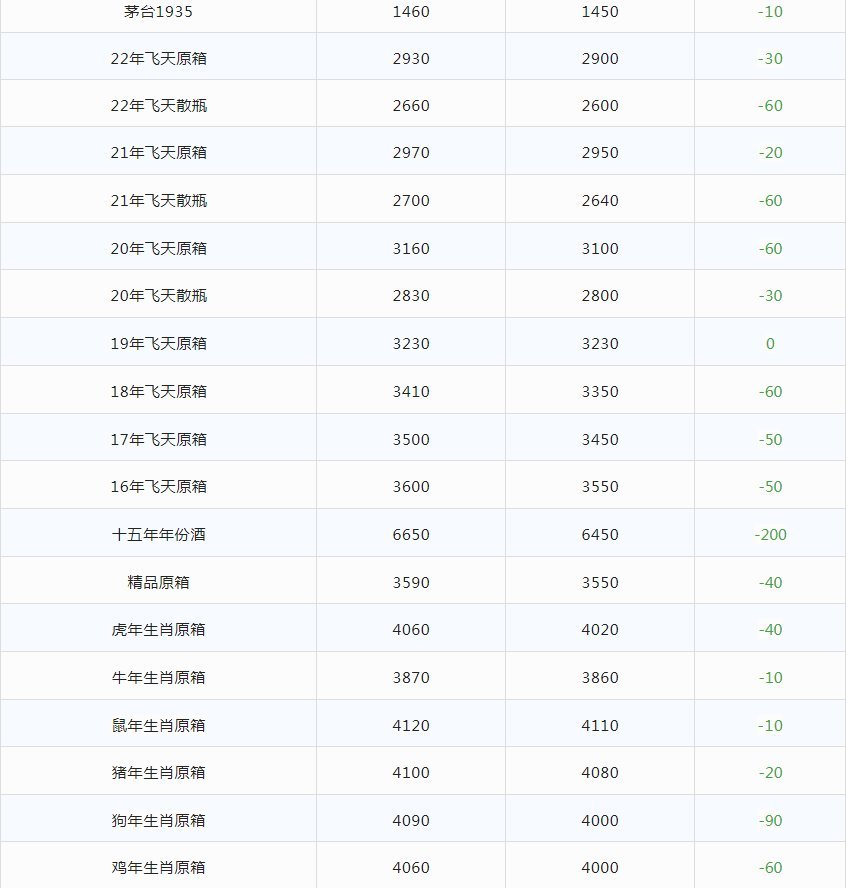Select the price value 3450
Image resolution: width=847 pixels, height=888 pixels.
pos(600,440)
